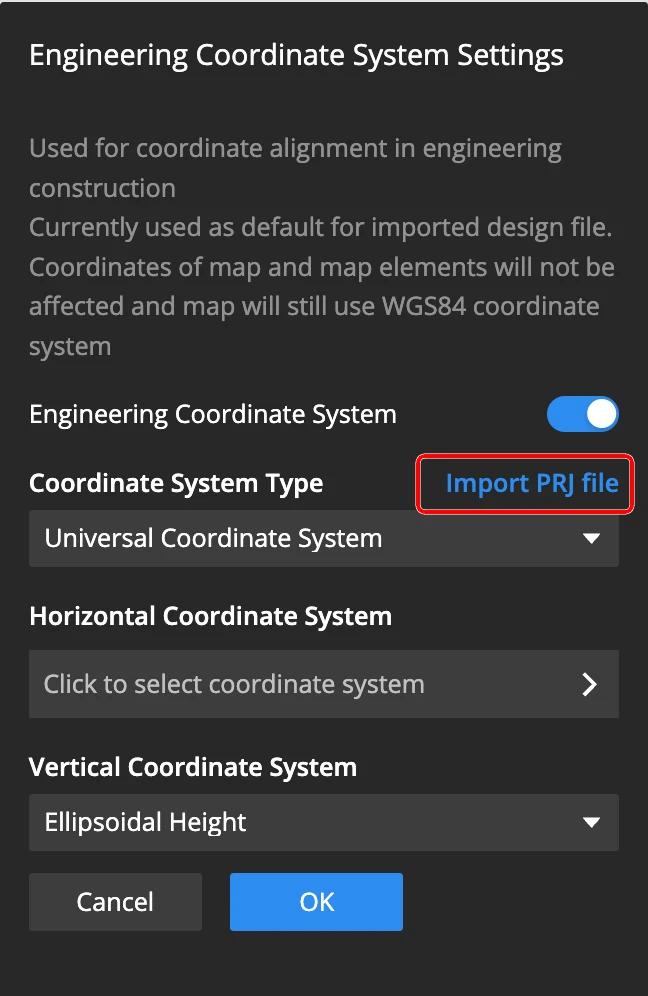Click the 'Coordinate System Type' heading
Viewport: 648px width, 996px height.
point(176,484)
